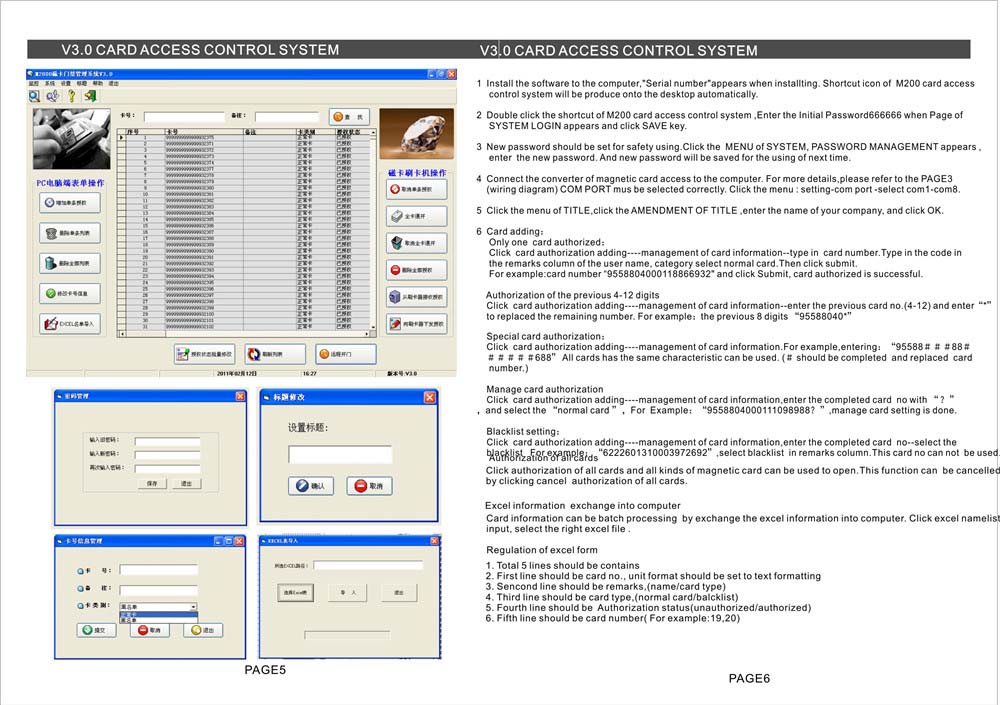Image resolution: width=1000 pixels, height=705 pixels.
Task: Expand the 卡类别 card type dropdown arrow
Action: click(193, 607)
